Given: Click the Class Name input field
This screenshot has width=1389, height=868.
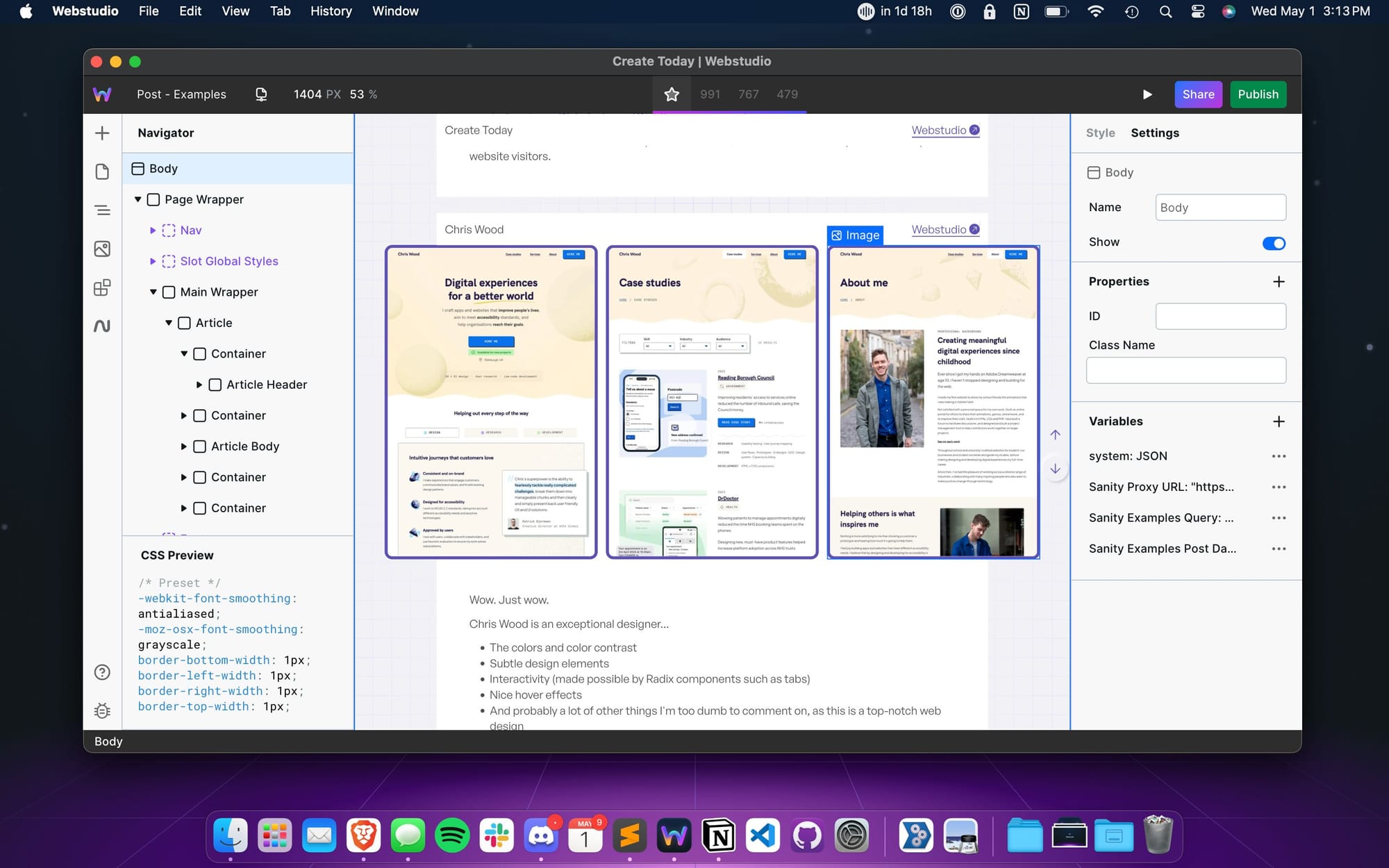Looking at the screenshot, I should point(1186,370).
